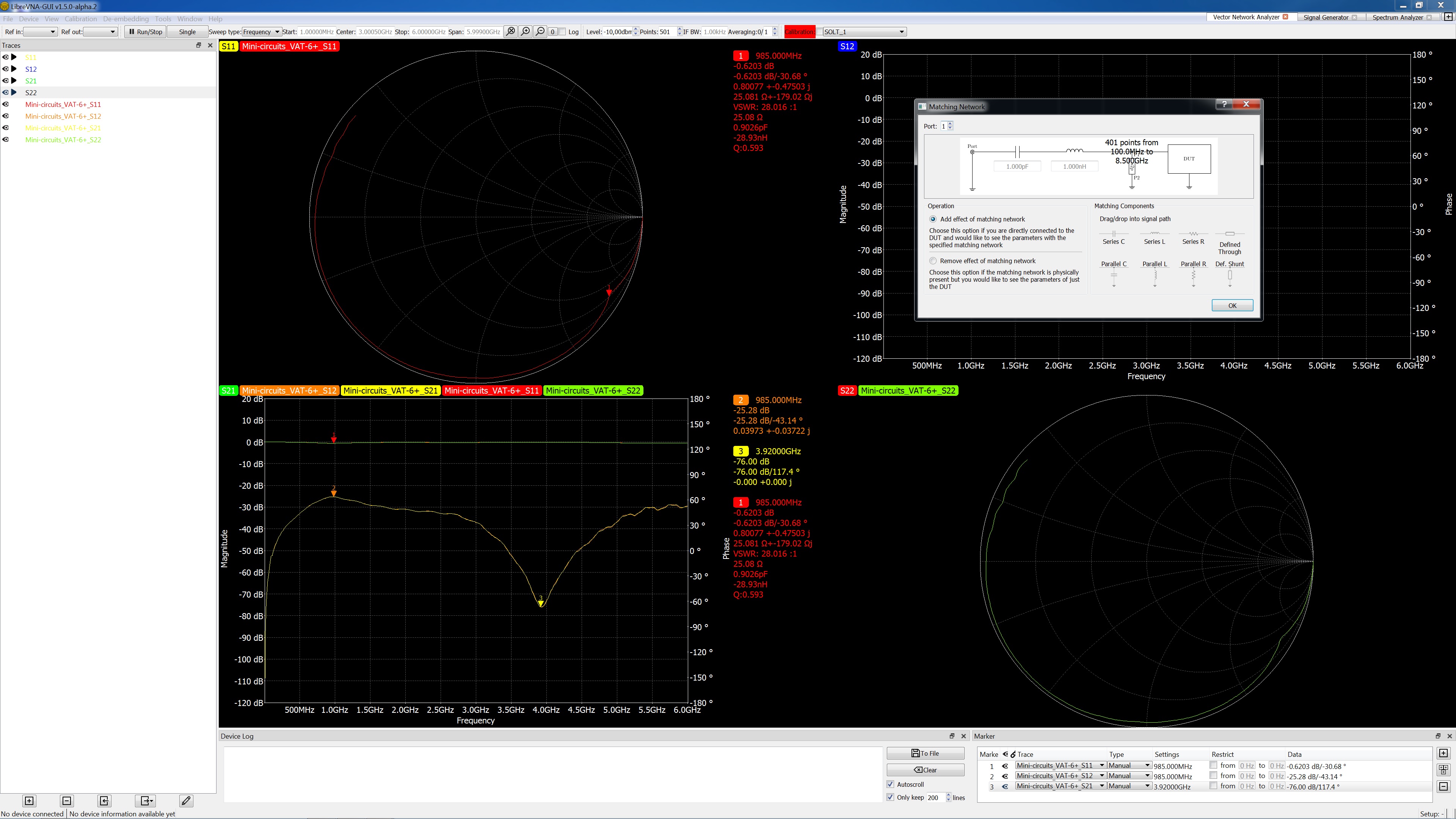Click the full-span zoom icon
This screenshot has width=1456, height=819.
click(x=511, y=31)
